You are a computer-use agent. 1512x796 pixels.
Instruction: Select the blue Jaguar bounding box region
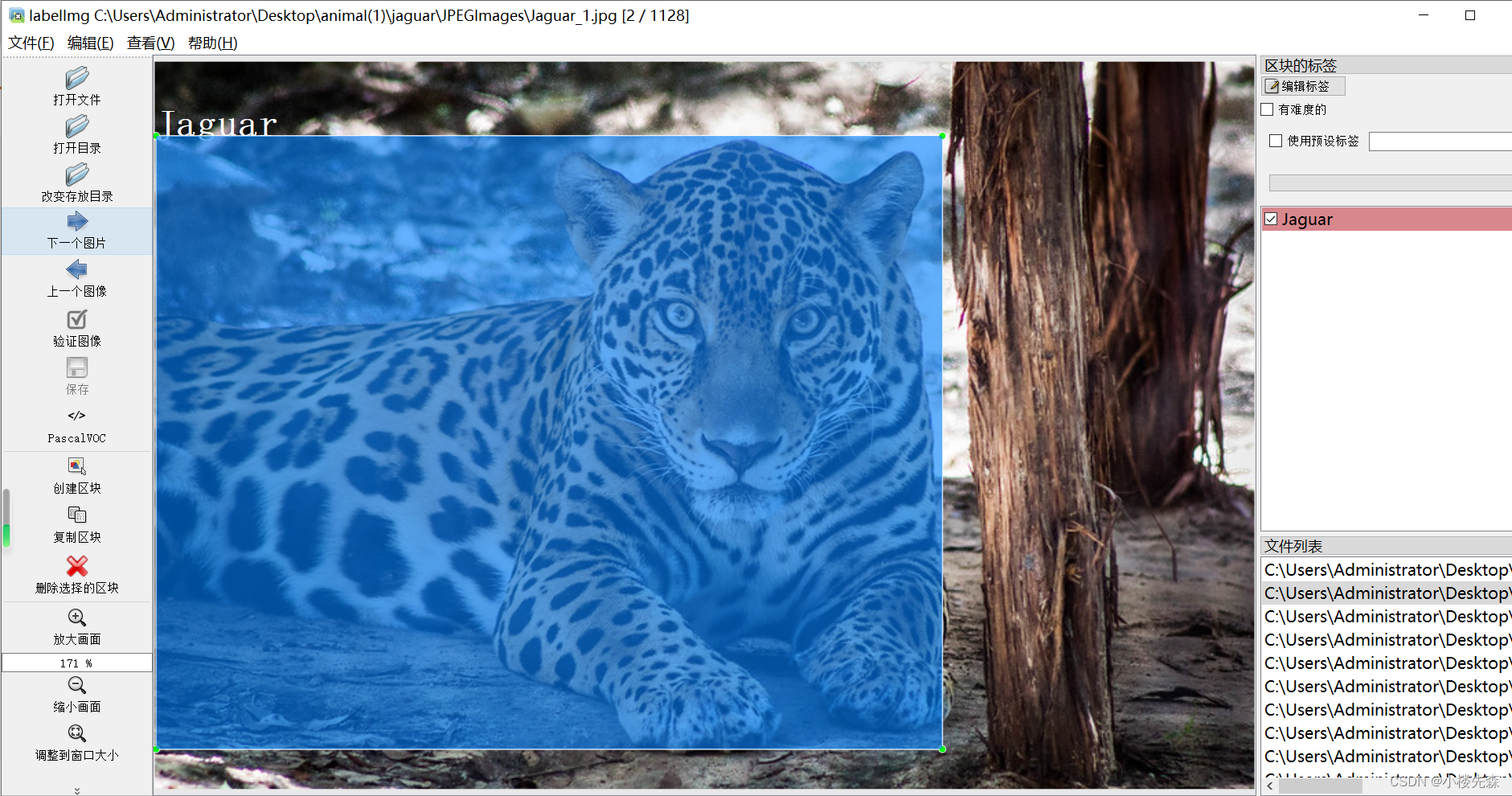549,442
